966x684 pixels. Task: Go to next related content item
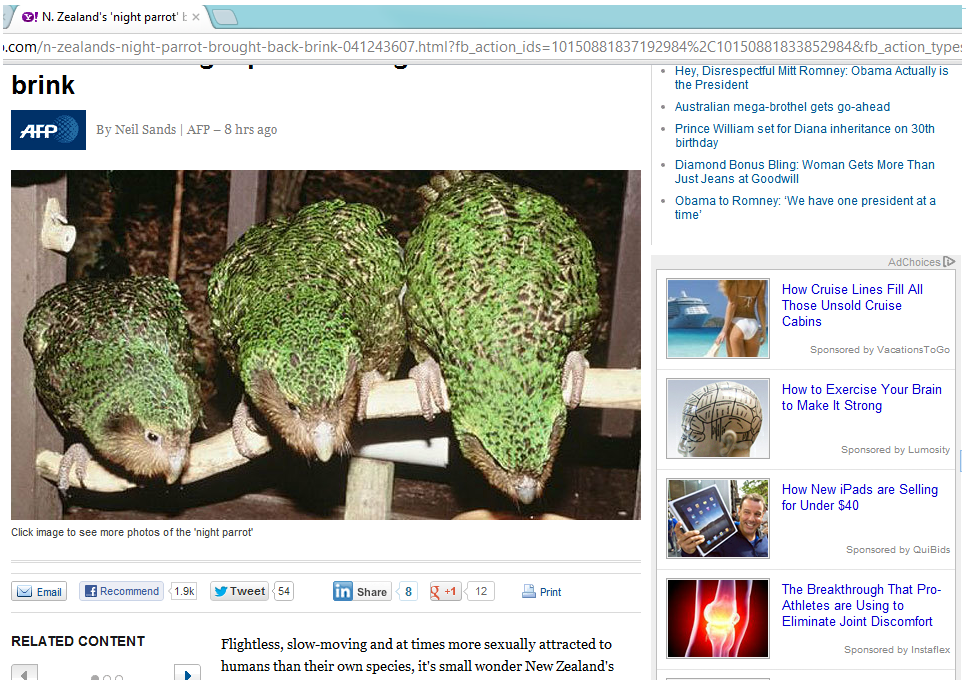tap(187, 674)
